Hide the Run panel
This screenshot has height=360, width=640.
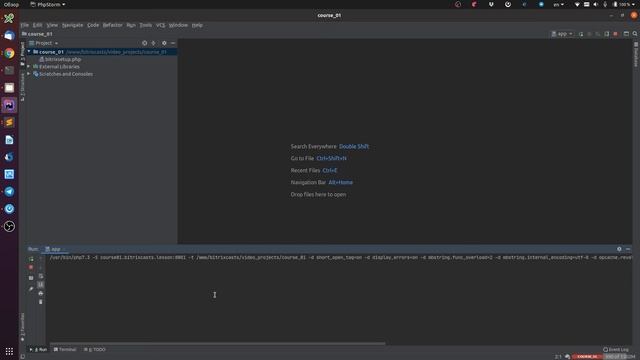tap(628, 249)
